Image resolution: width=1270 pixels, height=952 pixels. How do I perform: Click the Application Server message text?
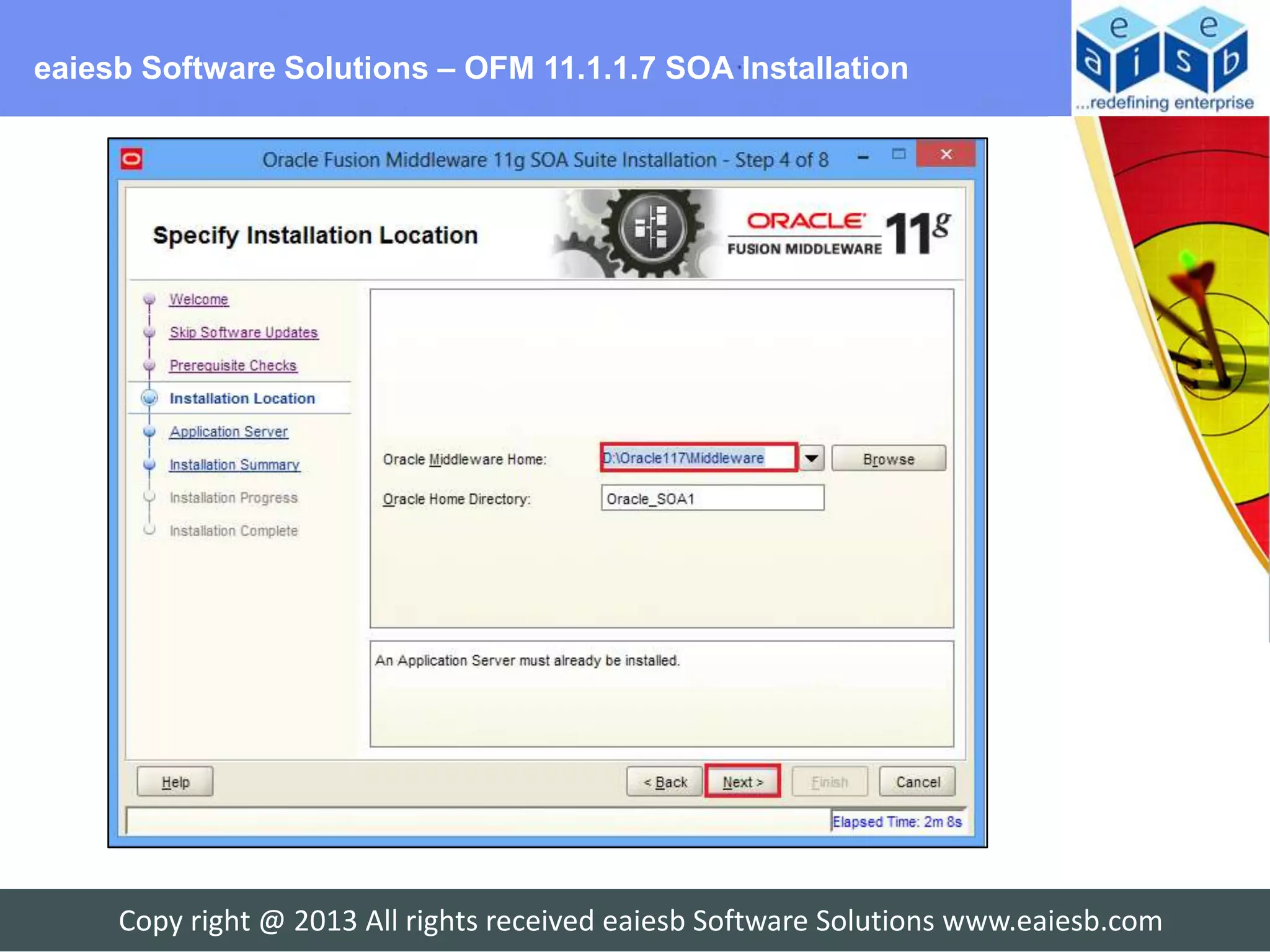pyautogui.click(x=527, y=661)
